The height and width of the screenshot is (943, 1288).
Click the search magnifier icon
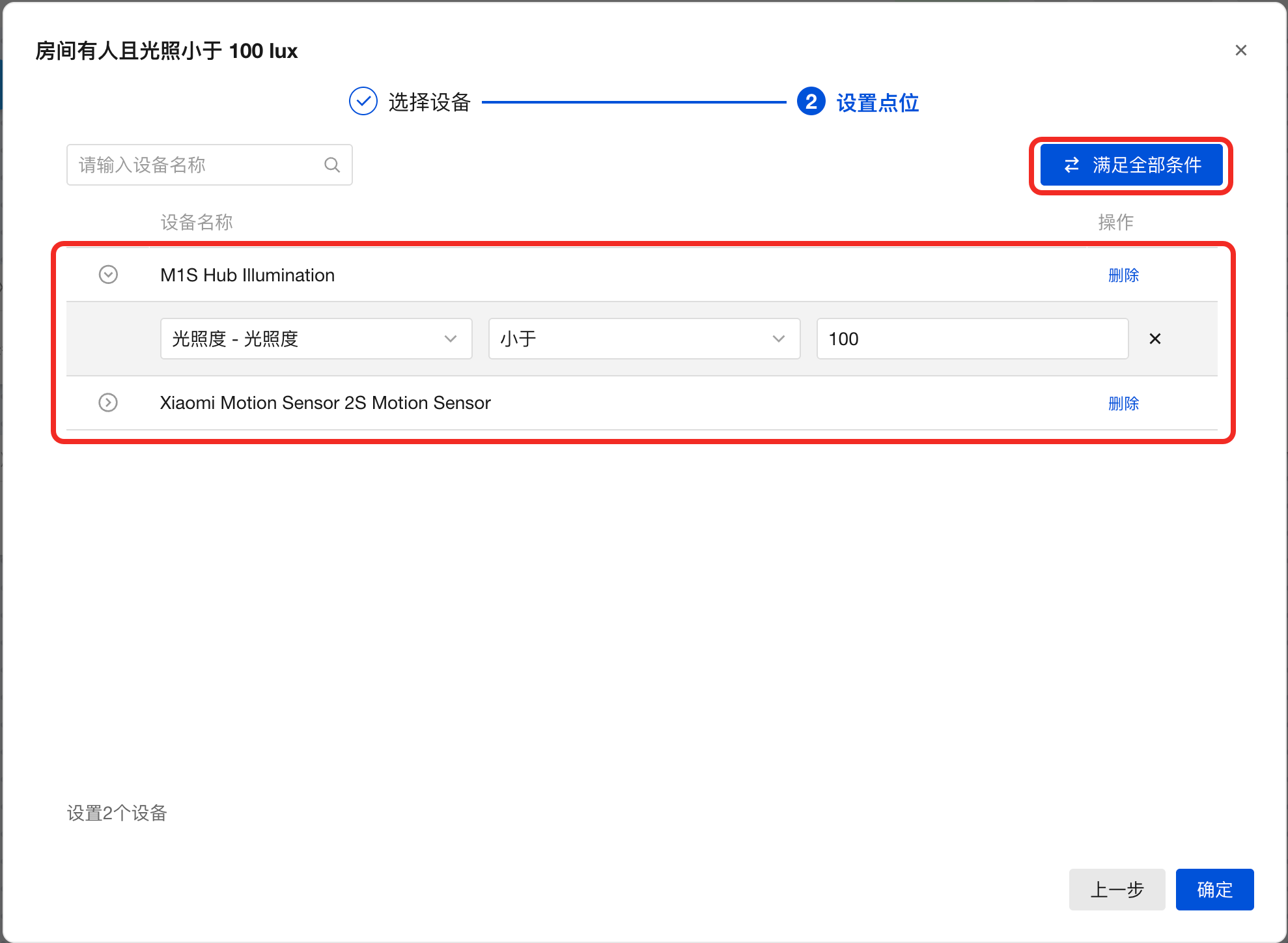click(332, 165)
